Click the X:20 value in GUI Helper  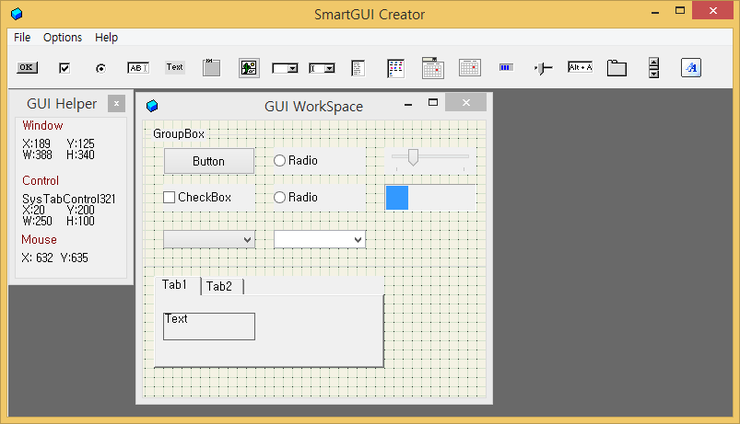pyautogui.click(x=34, y=210)
